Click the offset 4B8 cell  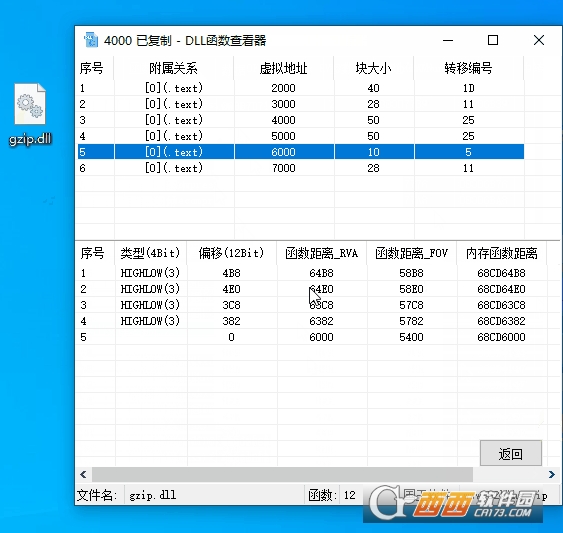point(231,273)
